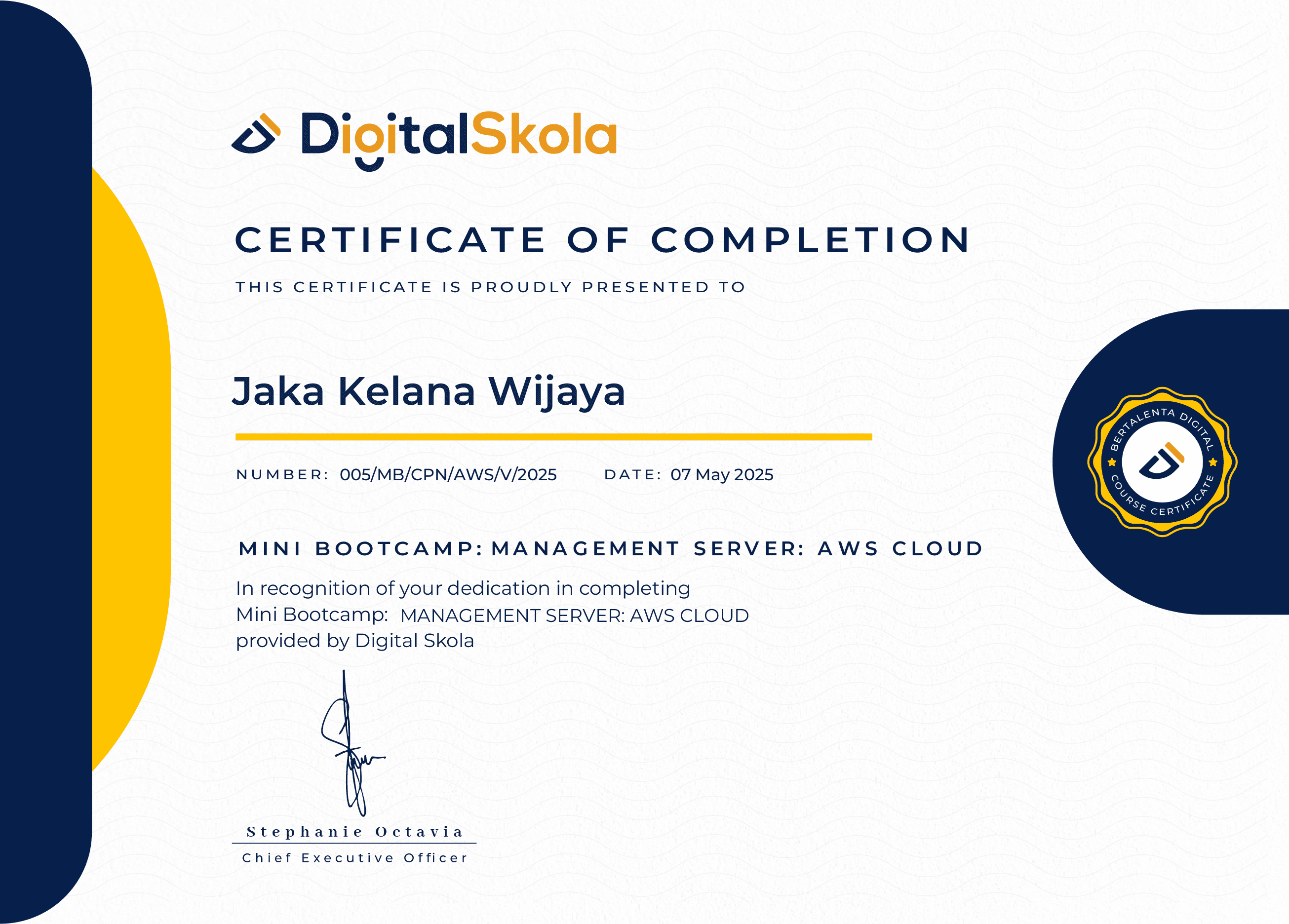Click the "NUMBER:" label
The height and width of the screenshot is (924, 1289).
(282, 474)
